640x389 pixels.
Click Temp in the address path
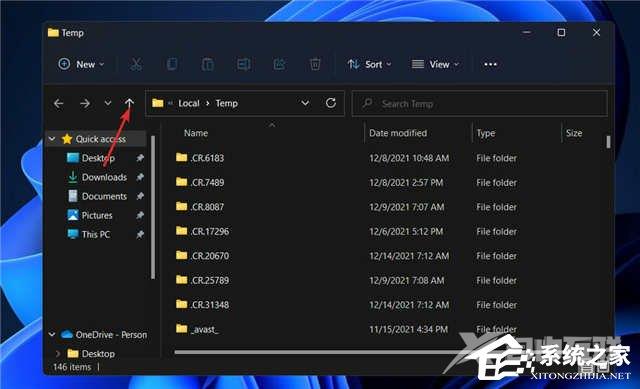[x=227, y=104]
